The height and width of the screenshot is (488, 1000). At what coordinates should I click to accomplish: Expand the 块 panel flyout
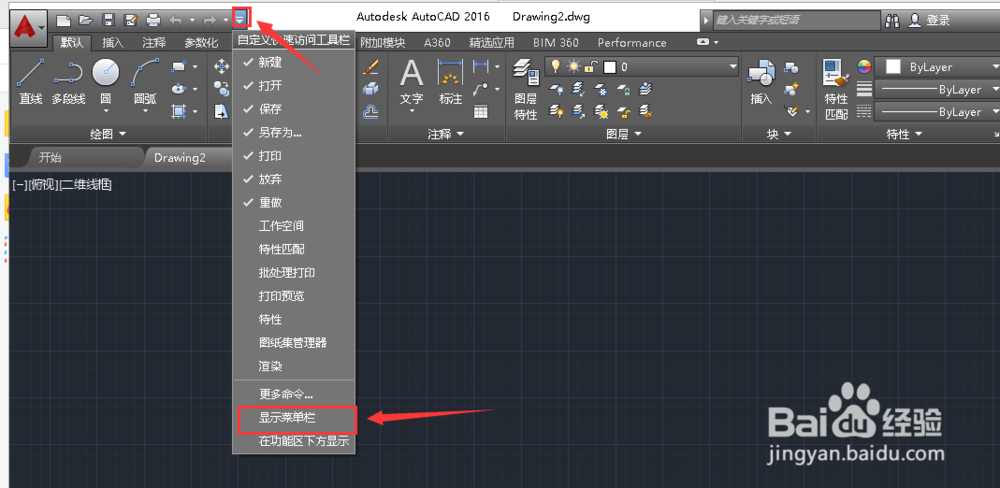coord(779,134)
